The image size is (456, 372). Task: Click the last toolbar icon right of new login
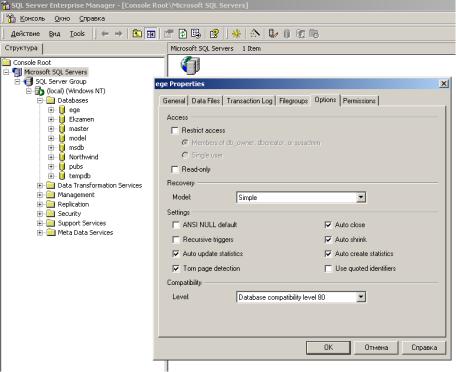tap(314, 34)
